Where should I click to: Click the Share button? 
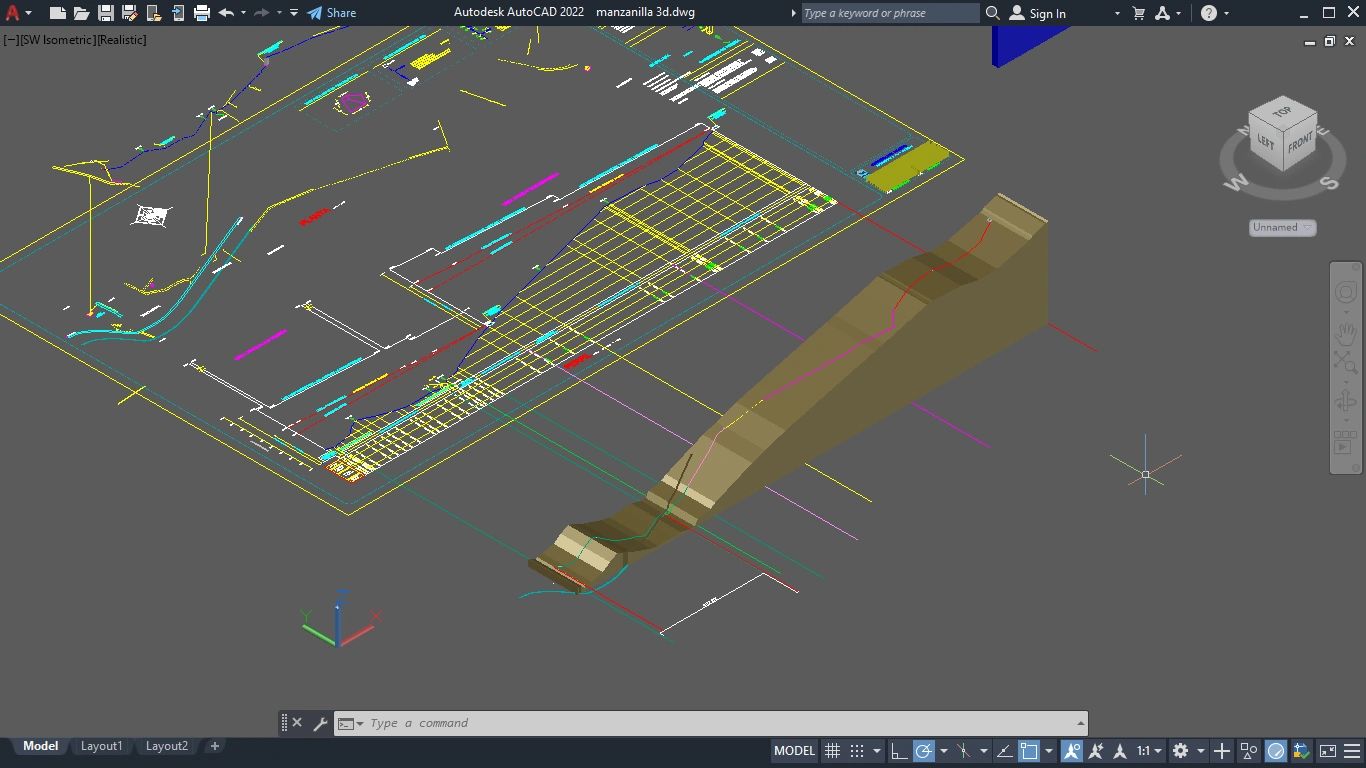331,13
